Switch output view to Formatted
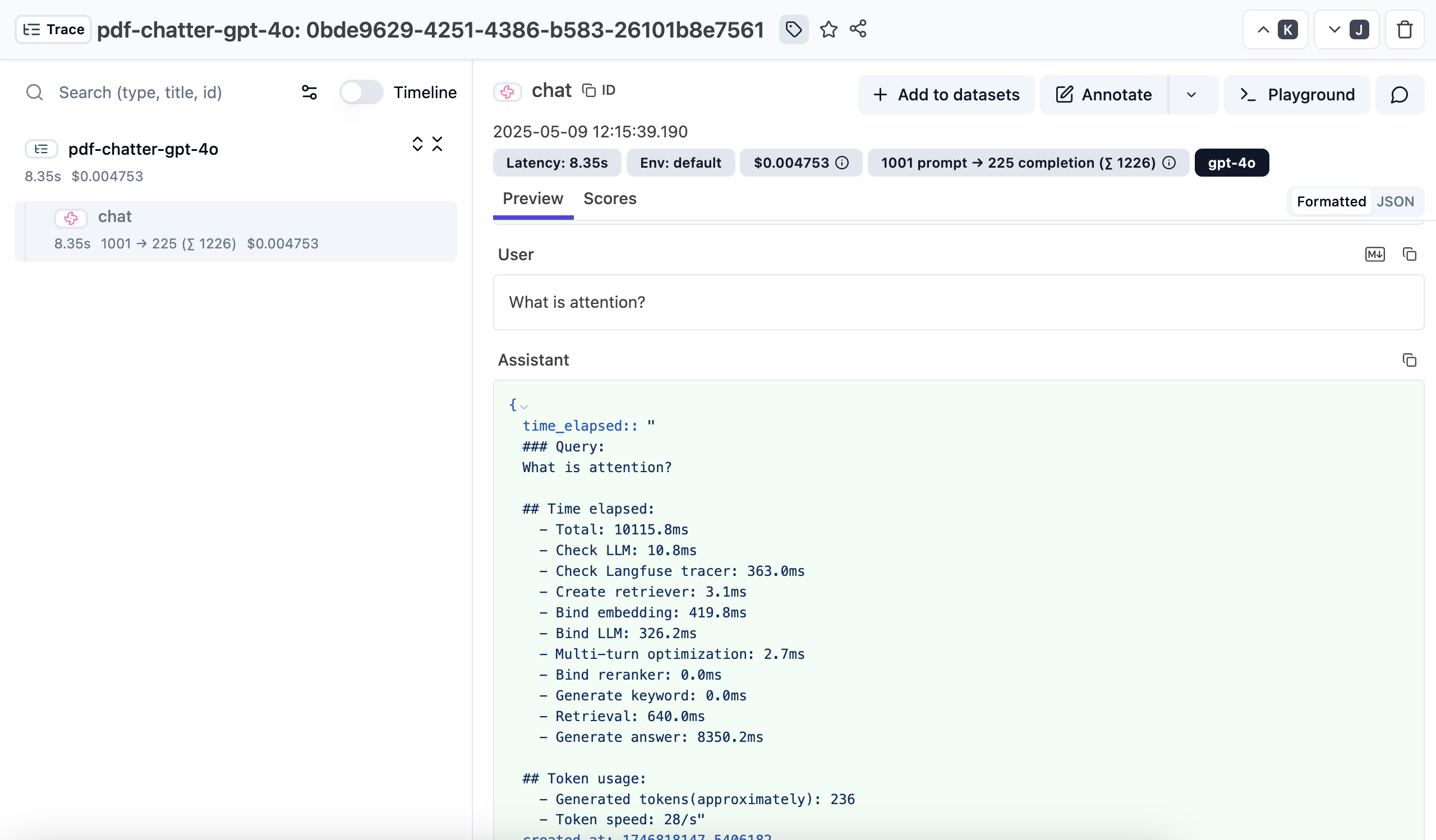The height and width of the screenshot is (840, 1436). (x=1331, y=202)
